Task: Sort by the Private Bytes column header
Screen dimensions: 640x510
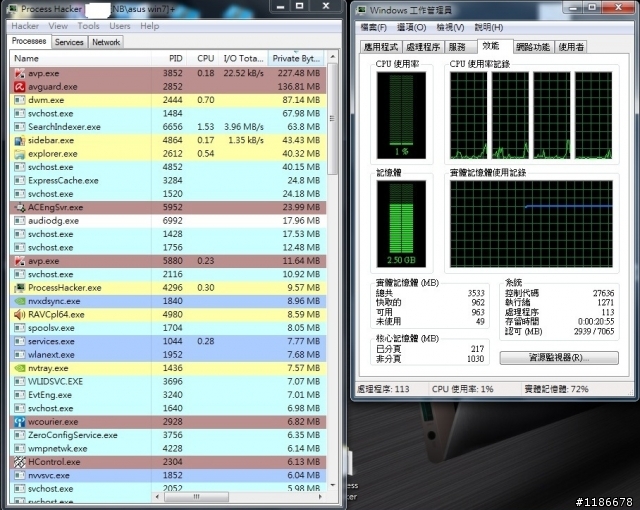Action: (x=296, y=58)
